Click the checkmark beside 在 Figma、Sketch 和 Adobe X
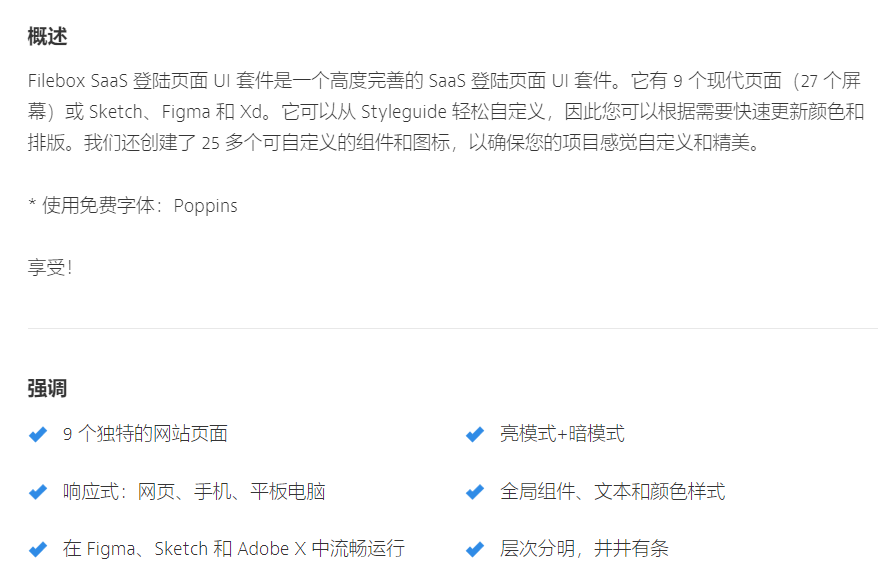This screenshot has height=585, width=882. pyautogui.click(x=38, y=549)
